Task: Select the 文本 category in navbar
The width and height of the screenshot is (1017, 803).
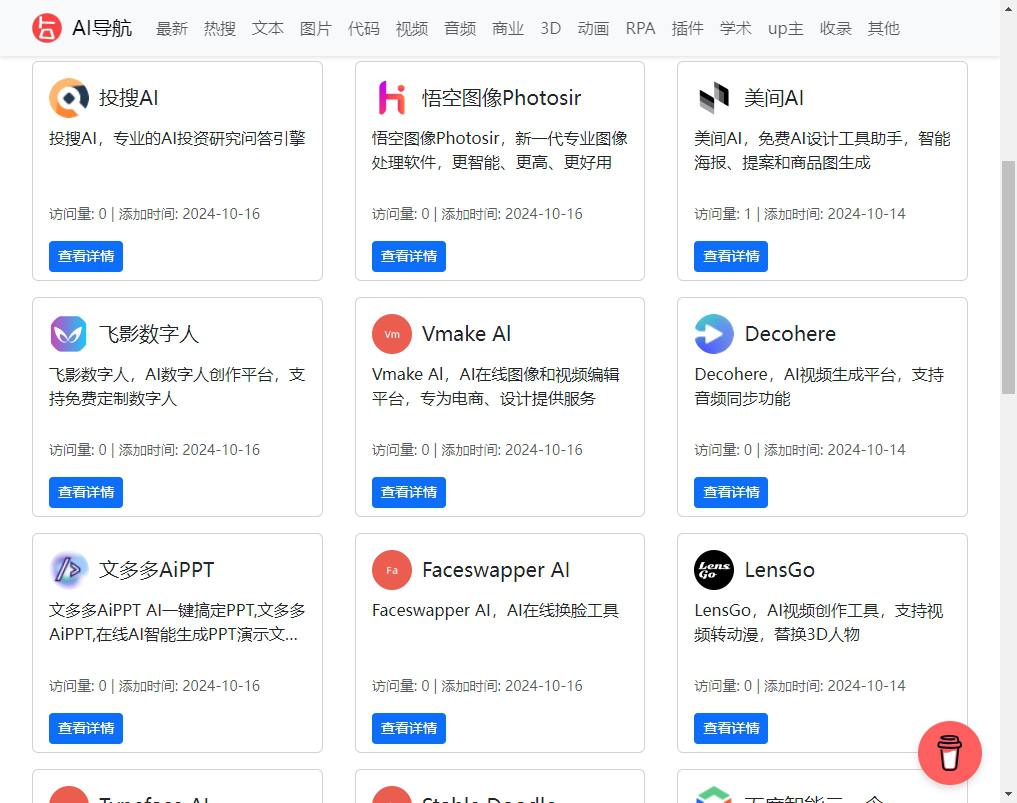Action: [268, 29]
